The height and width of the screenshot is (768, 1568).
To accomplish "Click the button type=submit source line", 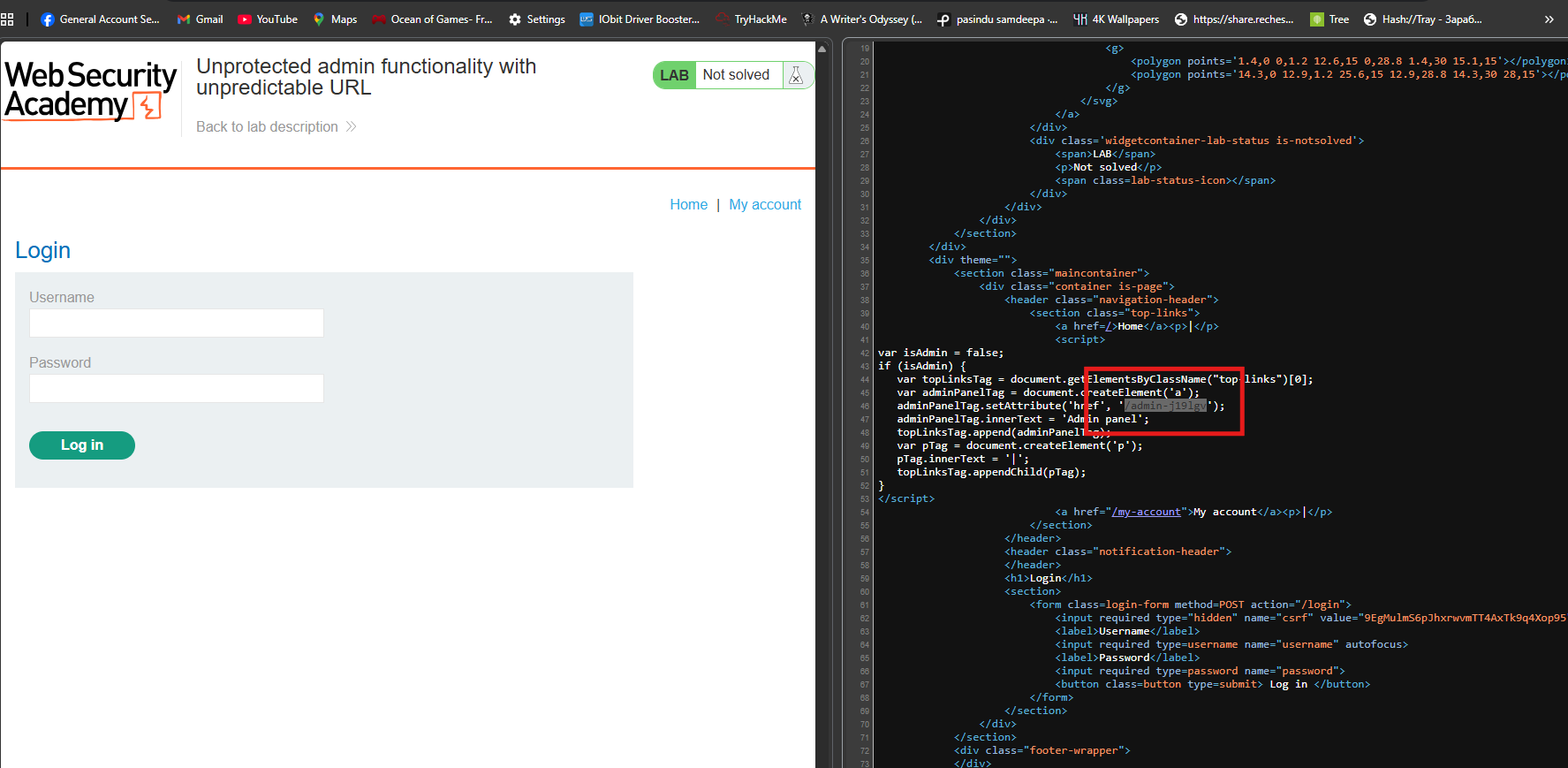I will (1212, 684).
